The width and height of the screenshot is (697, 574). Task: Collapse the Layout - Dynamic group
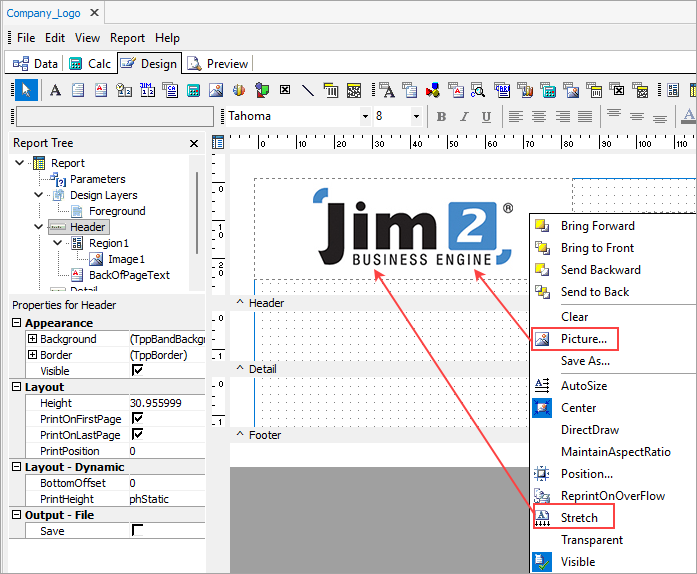(16, 466)
